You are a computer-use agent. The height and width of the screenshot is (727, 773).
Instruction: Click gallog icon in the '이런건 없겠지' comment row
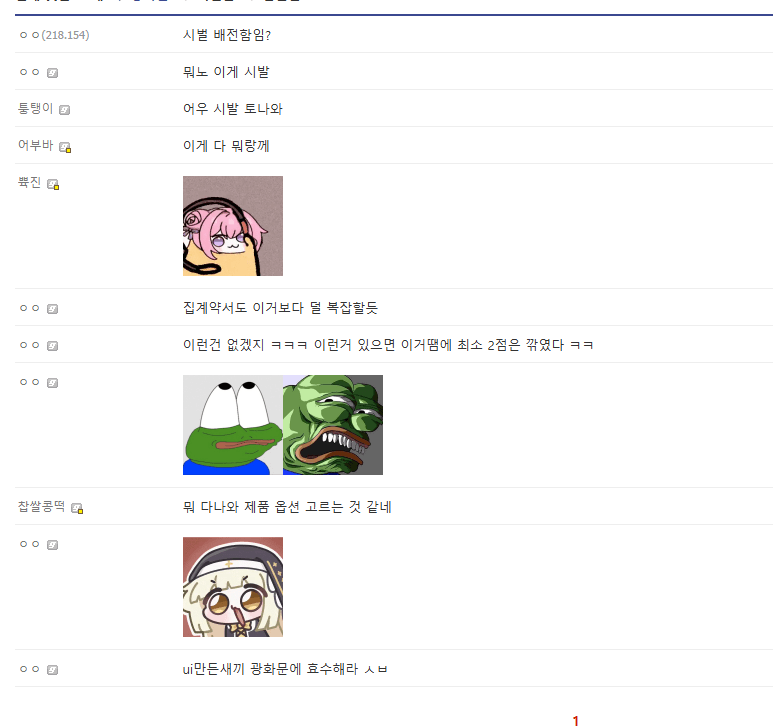point(53,346)
